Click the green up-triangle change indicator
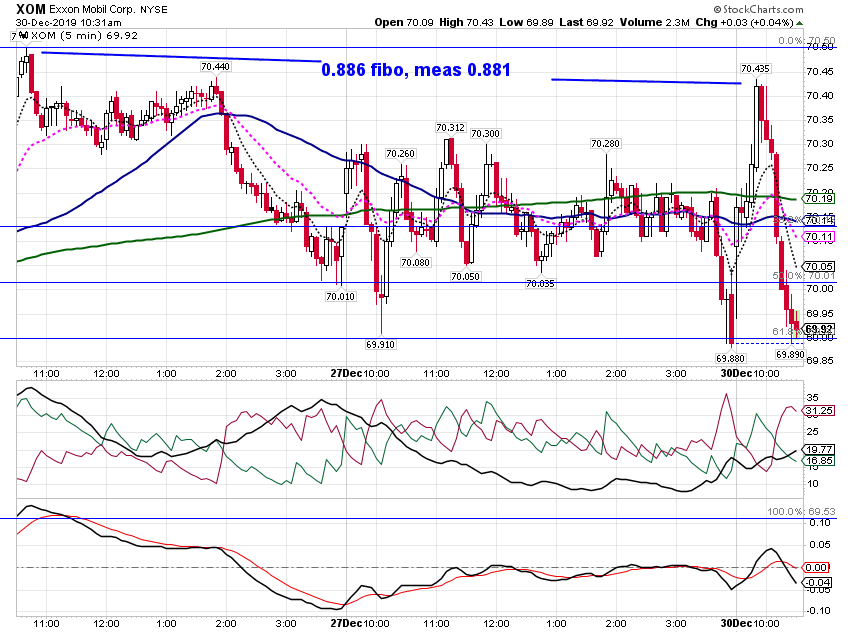 coord(800,23)
